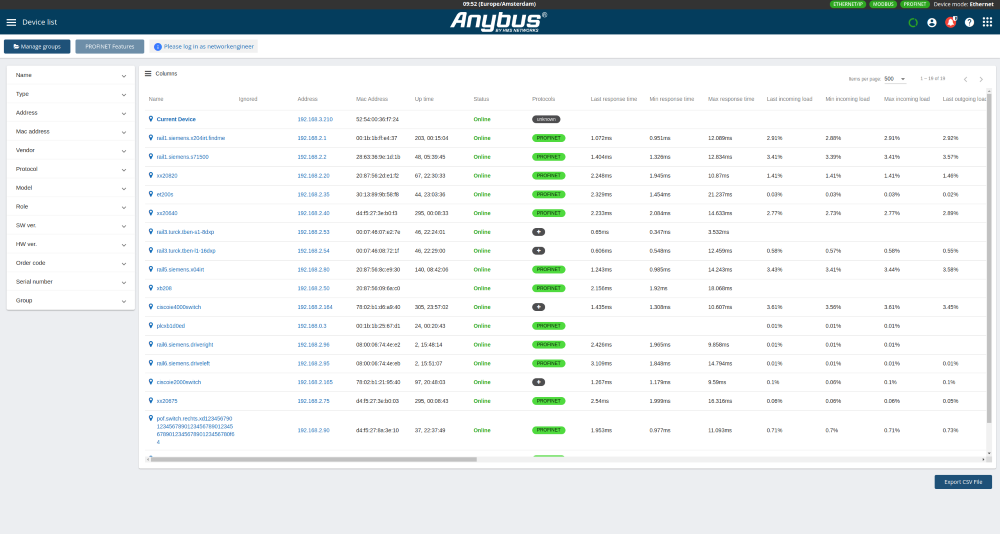Click the info icon in login notice

pos(158,47)
